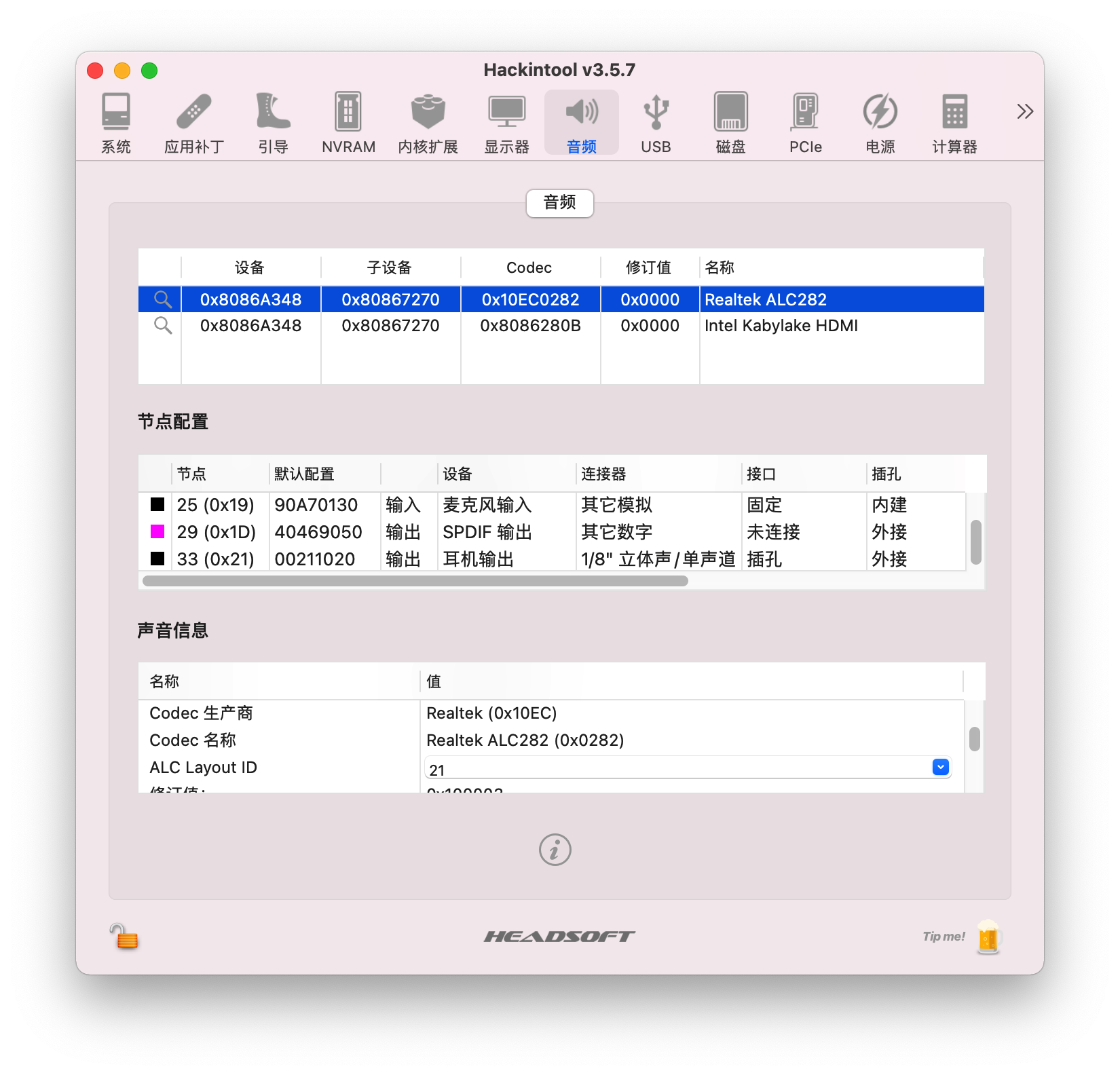Click the black swatch of node 25 (0x19)
The image size is (1120, 1075).
coord(157,504)
